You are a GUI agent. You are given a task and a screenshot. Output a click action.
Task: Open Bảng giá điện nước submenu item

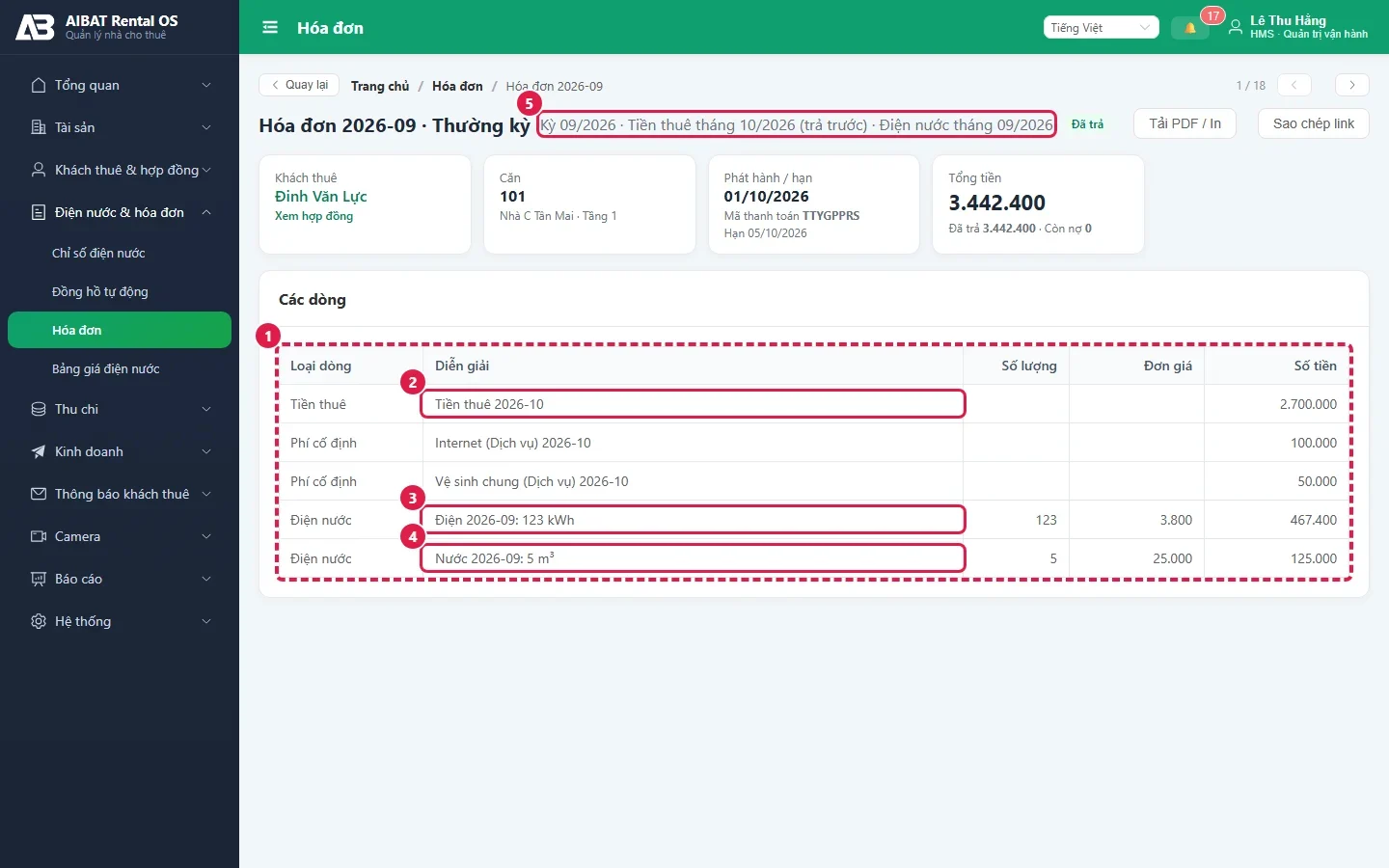click(120, 368)
